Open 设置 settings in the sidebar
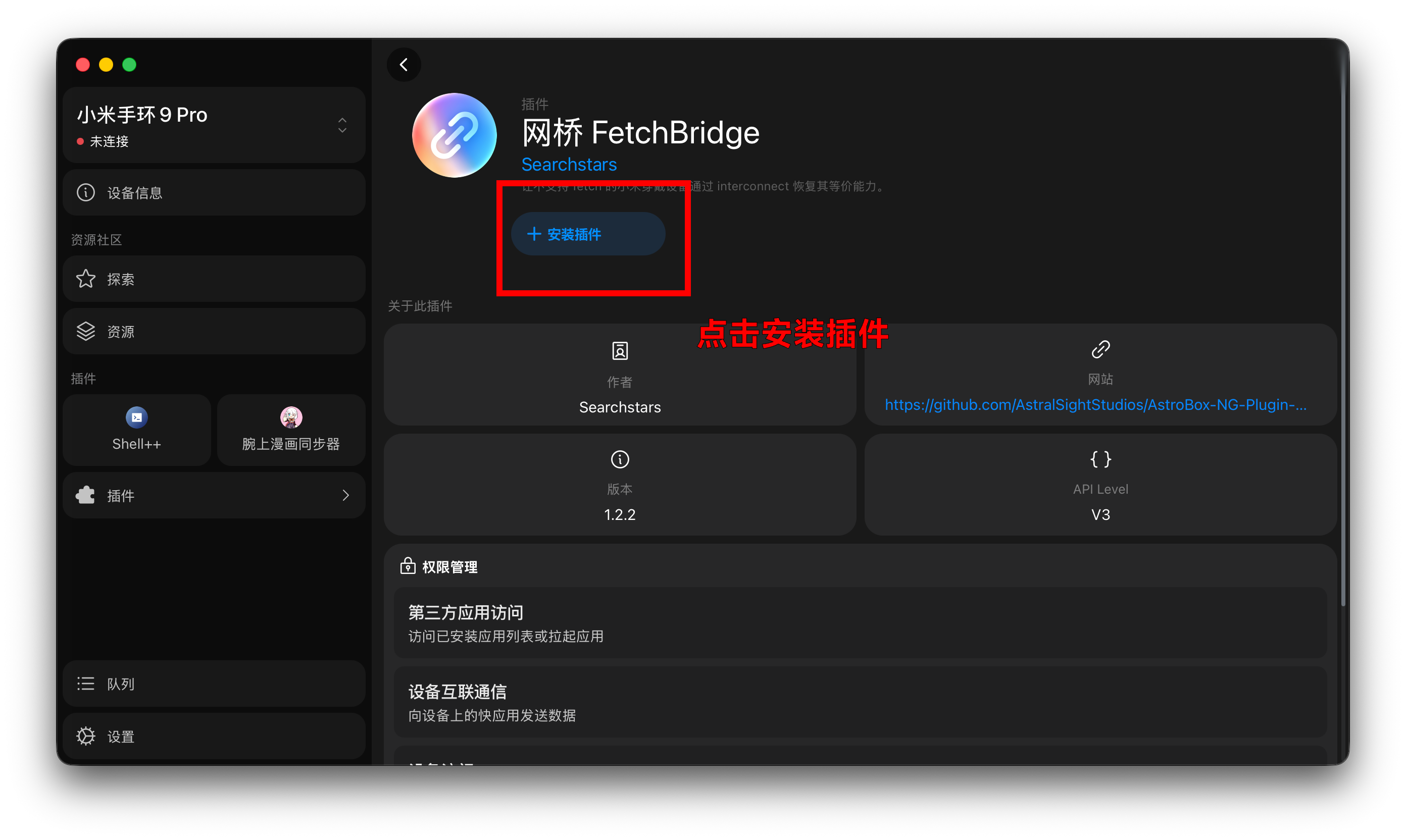The width and height of the screenshot is (1406, 840). [214, 736]
